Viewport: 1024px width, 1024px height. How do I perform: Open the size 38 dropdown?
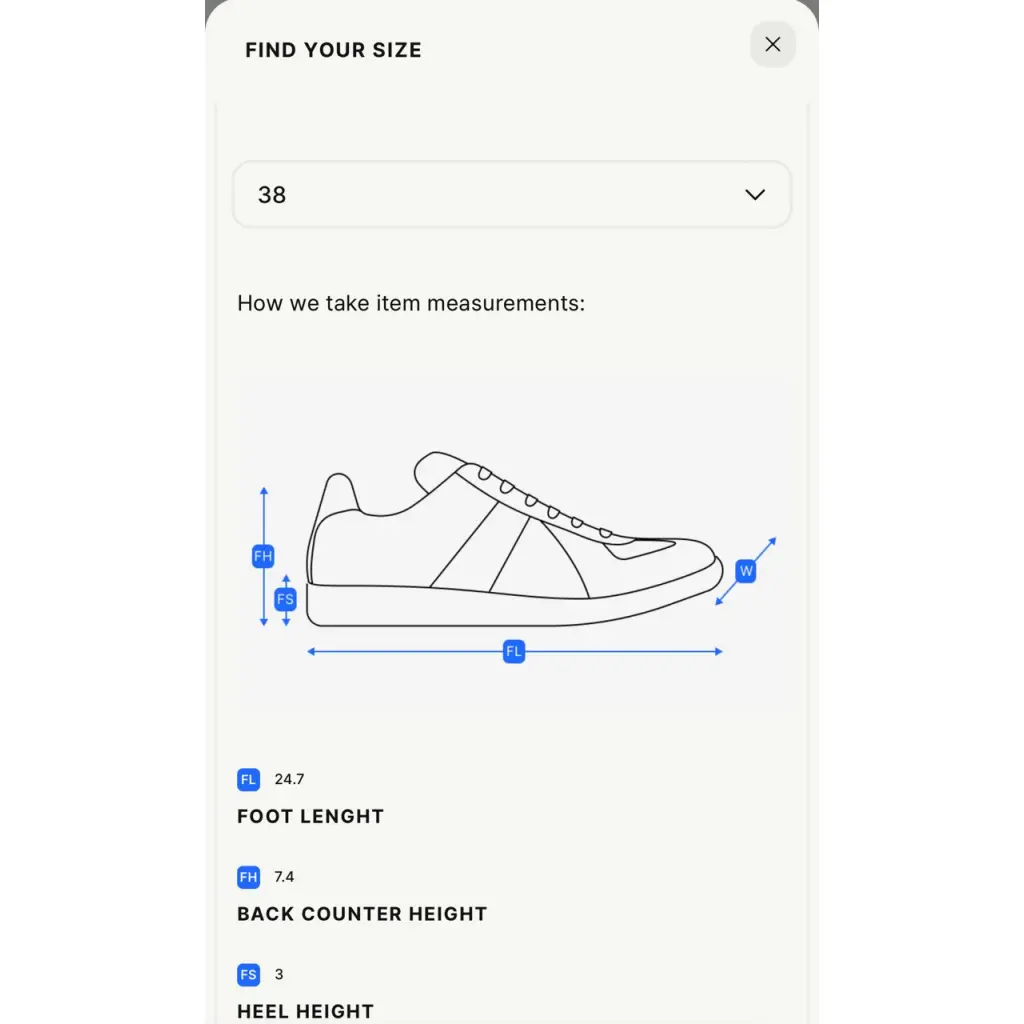(512, 195)
